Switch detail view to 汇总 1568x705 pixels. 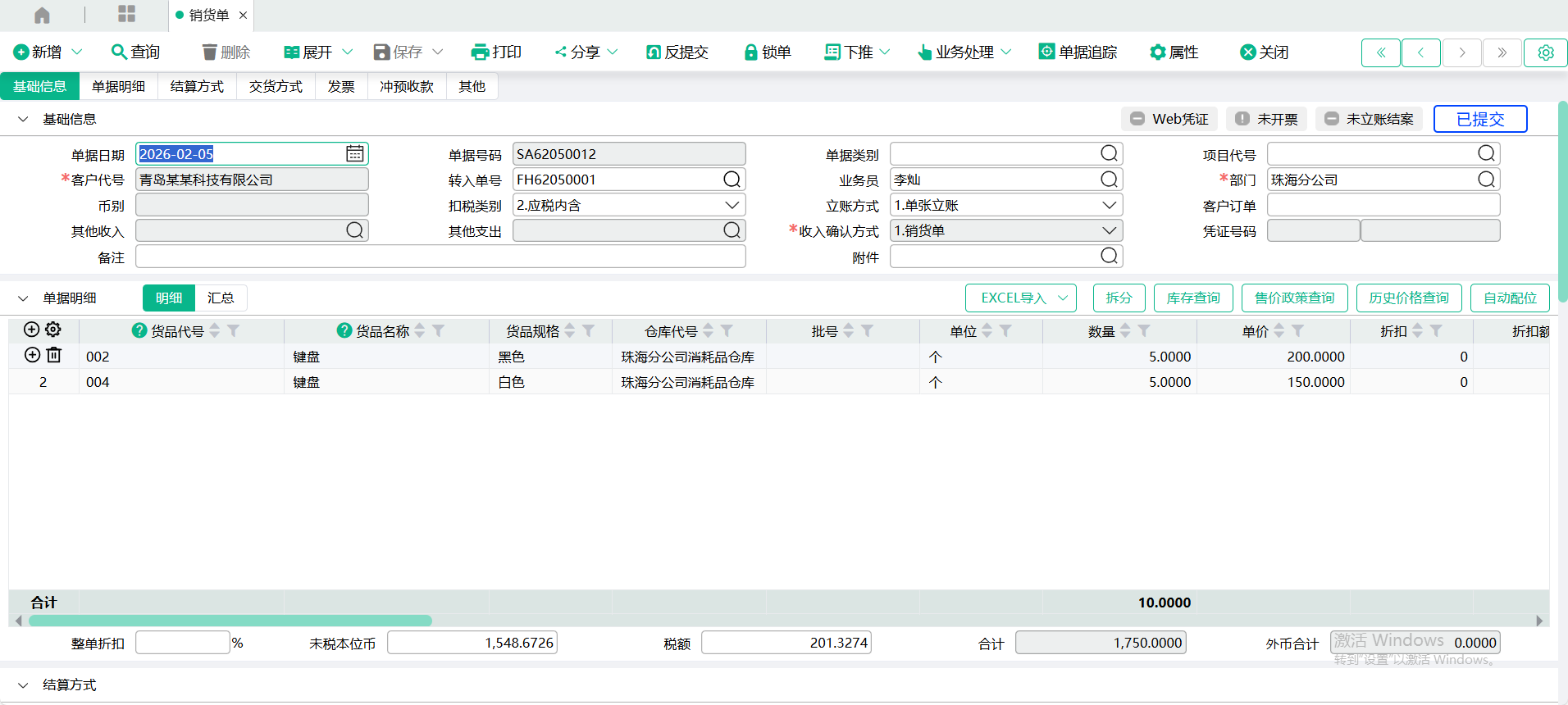(x=221, y=298)
